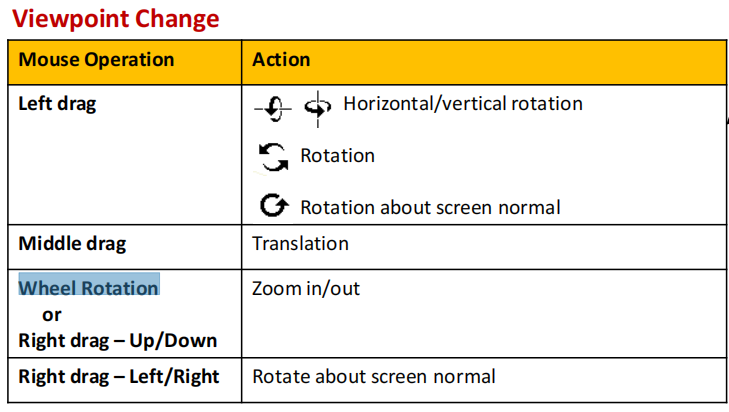Screen dimensions: 729x412
Task: Click the Middle drag row label
Action: [x=72, y=244]
